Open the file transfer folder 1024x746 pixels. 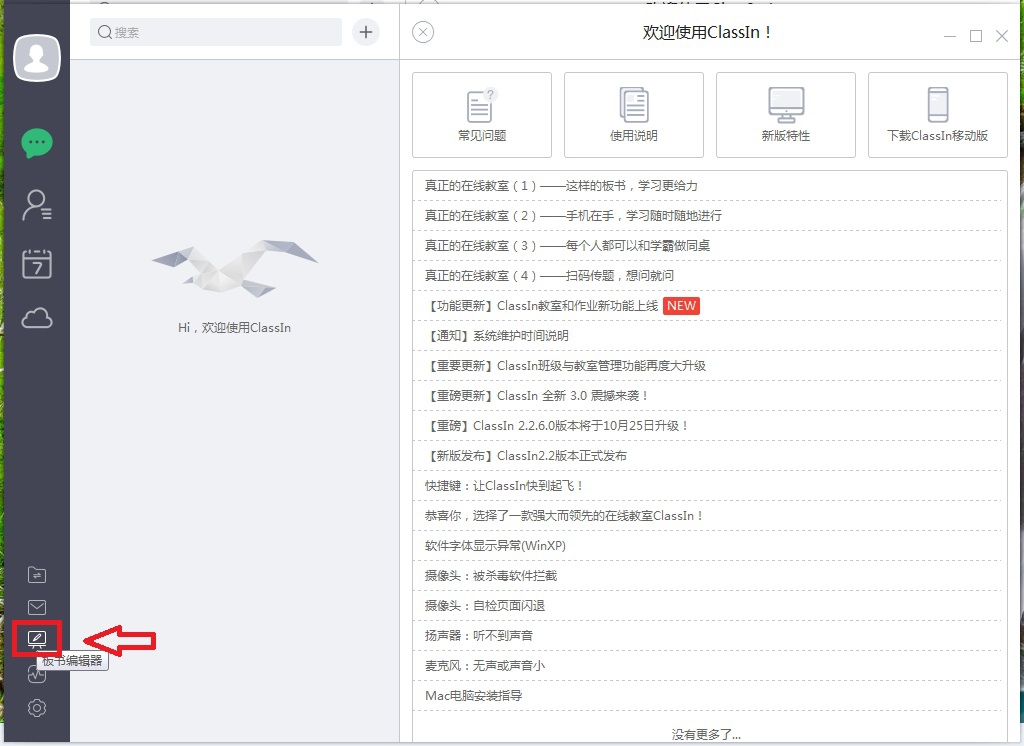click(36, 574)
